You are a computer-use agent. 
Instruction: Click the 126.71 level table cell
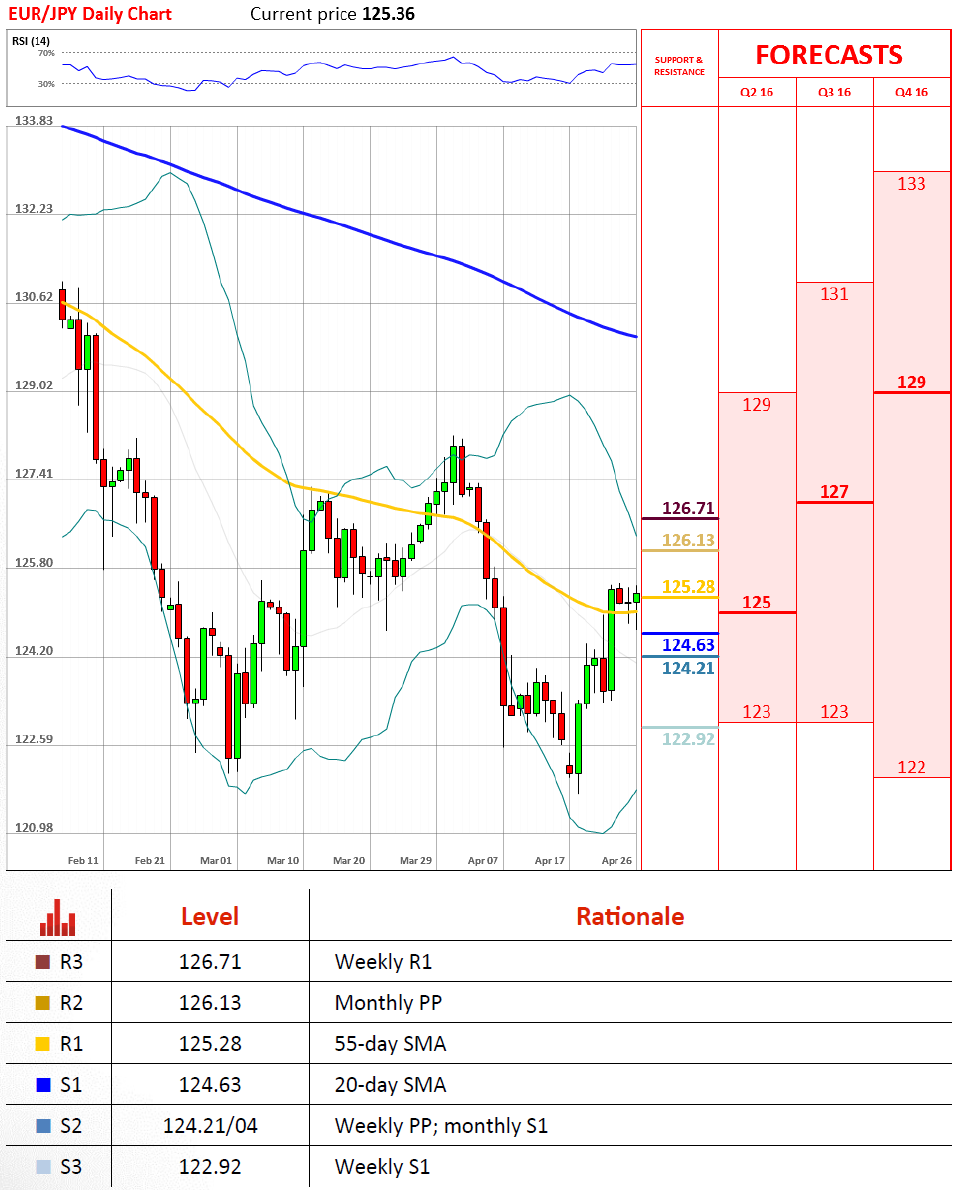pos(210,962)
